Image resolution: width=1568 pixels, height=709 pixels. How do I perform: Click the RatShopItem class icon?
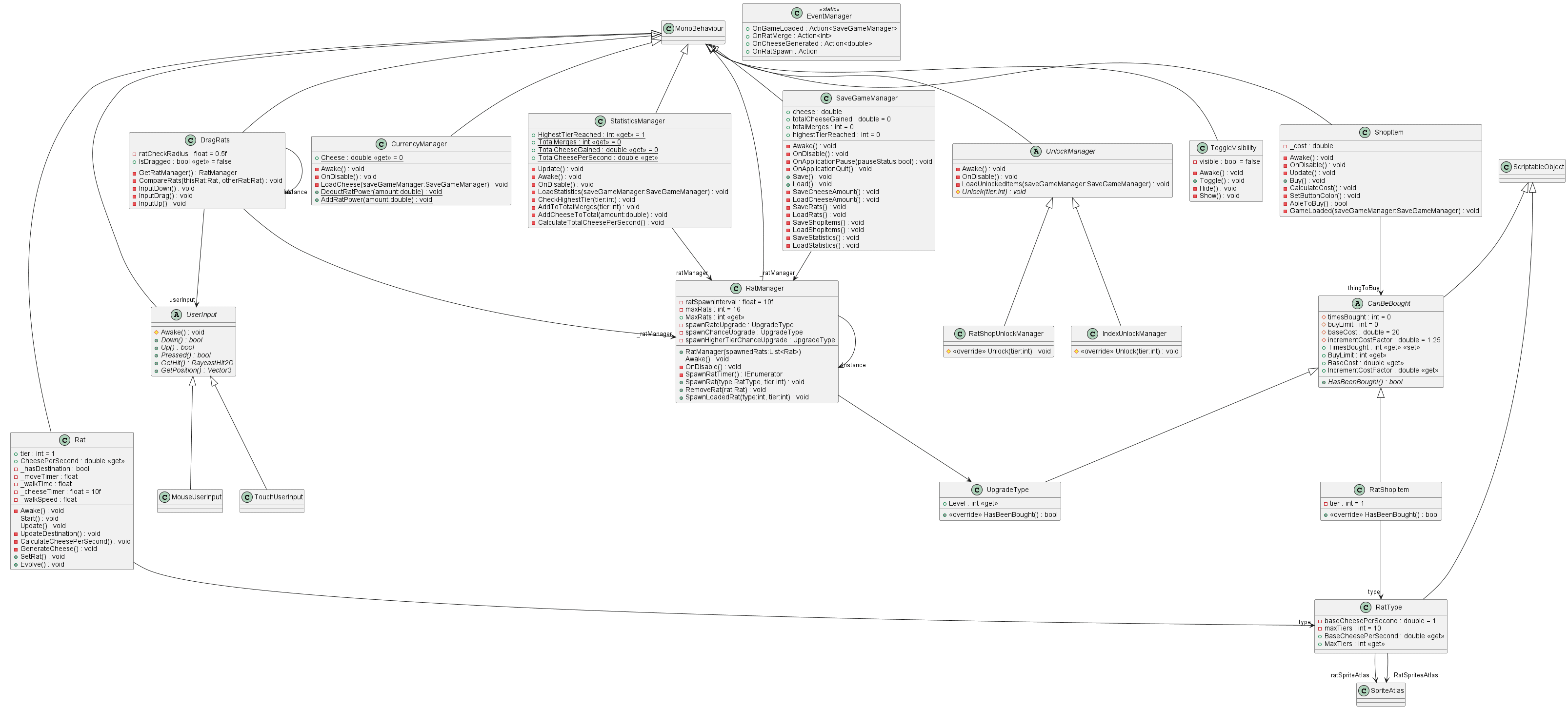point(1359,490)
